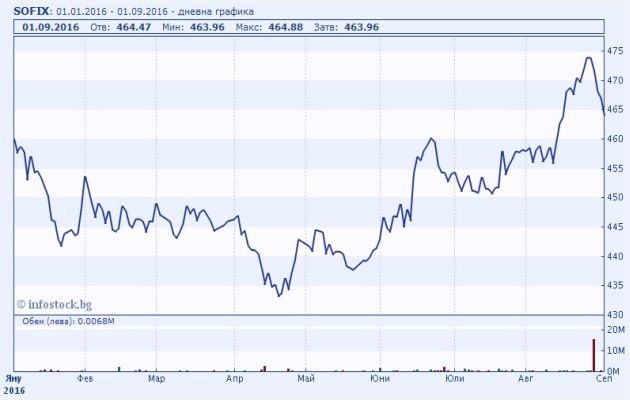Click the Фев month label

pyautogui.click(x=85, y=379)
